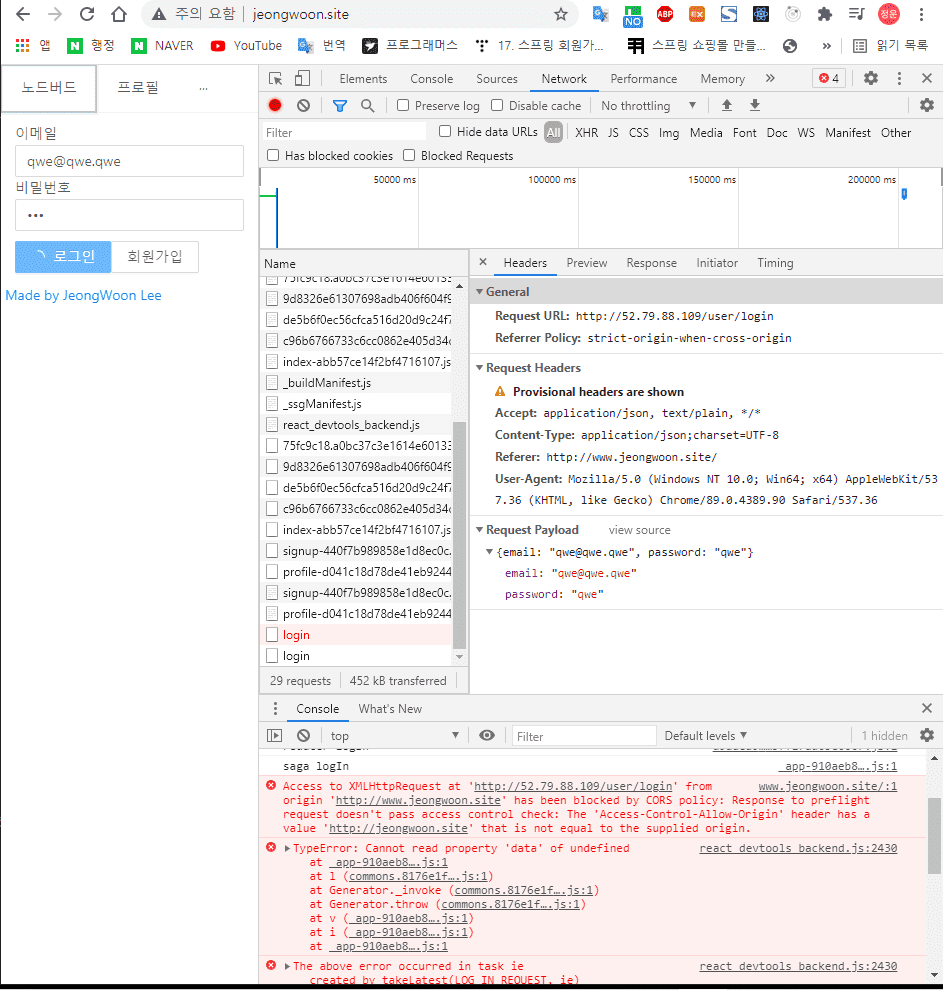Image resolution: width=943 pixels, height=990 pixels.
Task: Switch to the Sources tab
Action: coord(497,78)
